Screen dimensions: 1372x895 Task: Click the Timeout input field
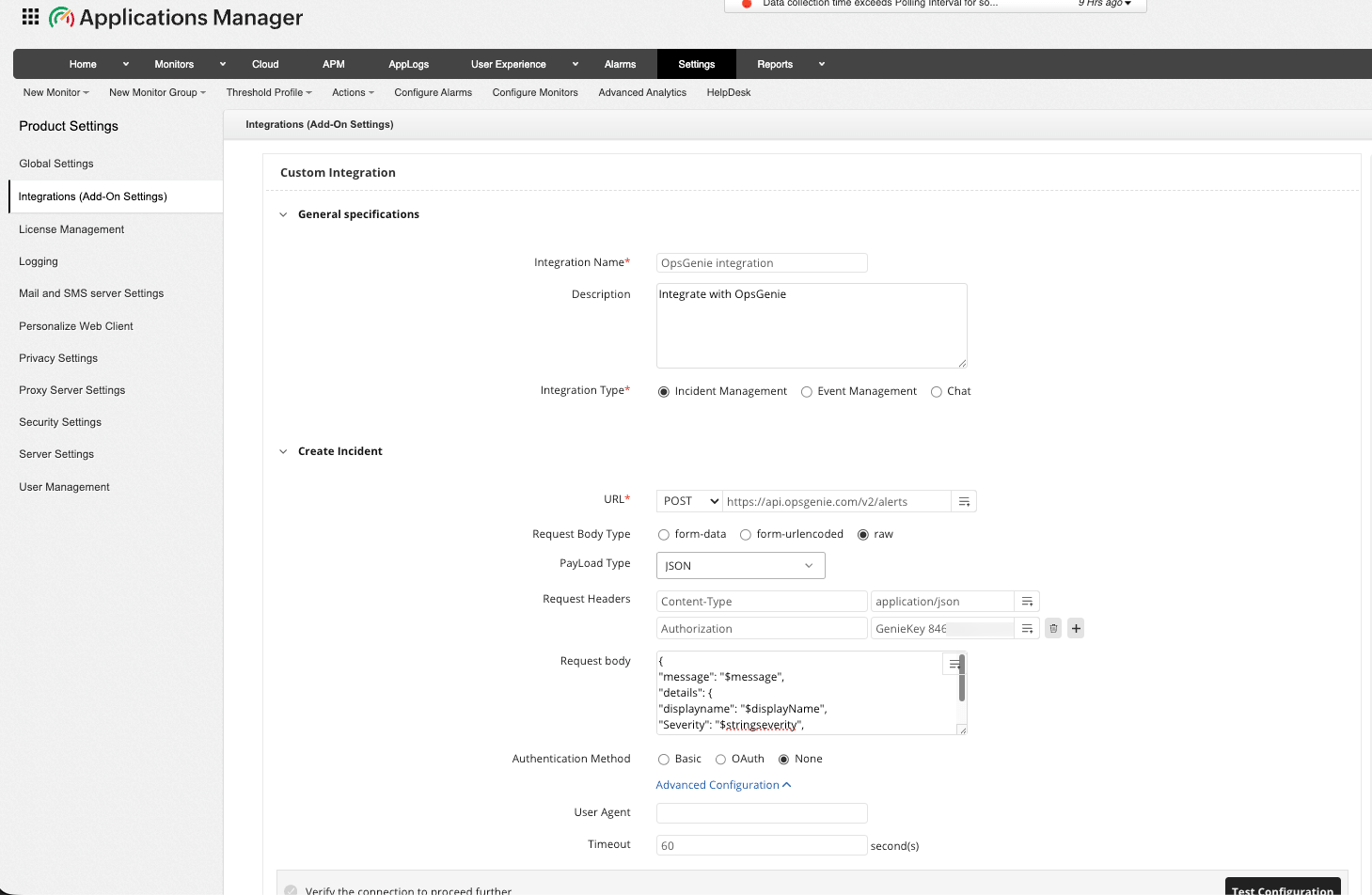tap(762, 845)
